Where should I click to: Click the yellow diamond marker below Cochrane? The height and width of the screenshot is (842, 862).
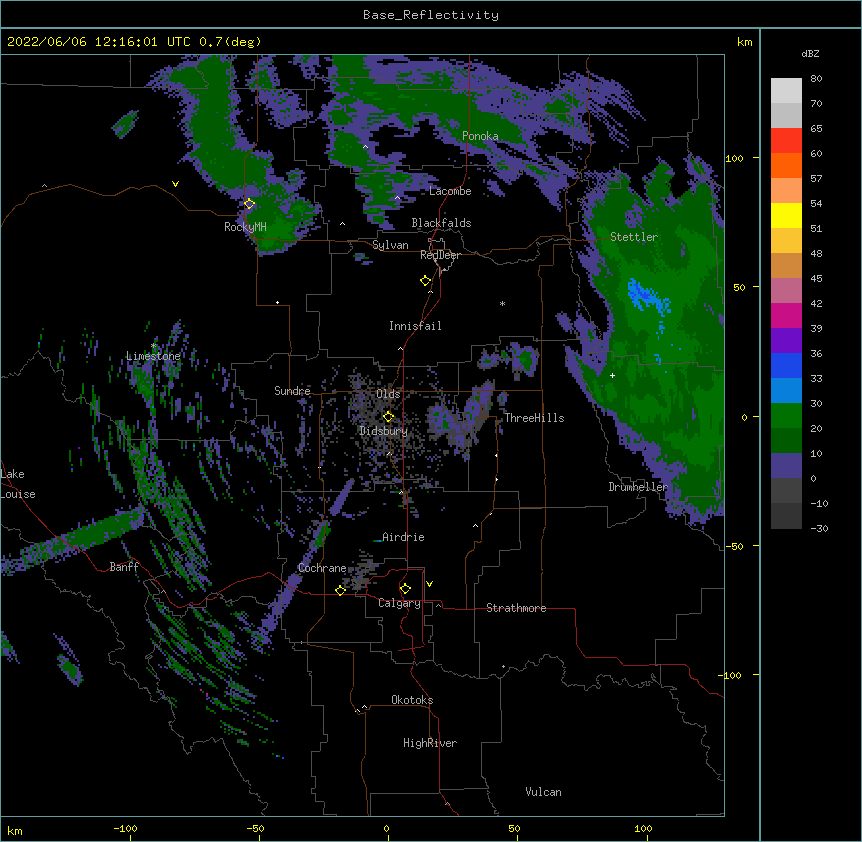[340, 590]
